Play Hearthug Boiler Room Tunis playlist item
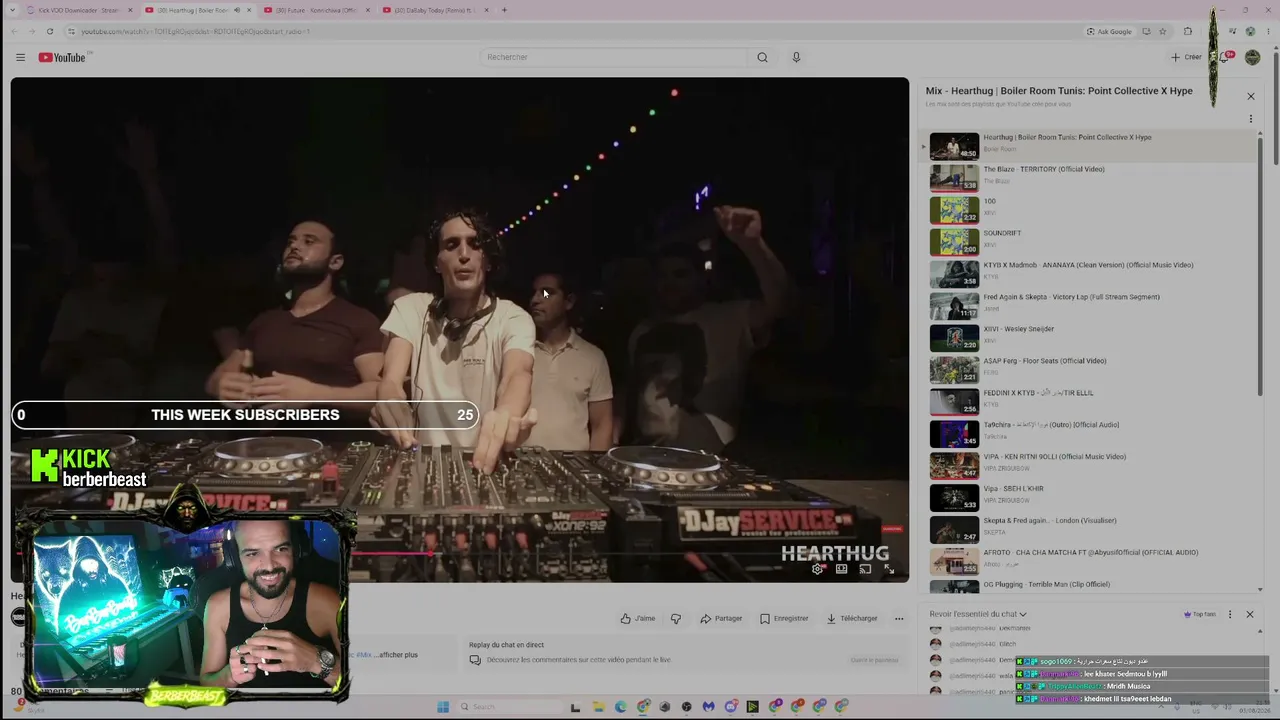This screenshot has height=720, width=1280. point(1088,146)
